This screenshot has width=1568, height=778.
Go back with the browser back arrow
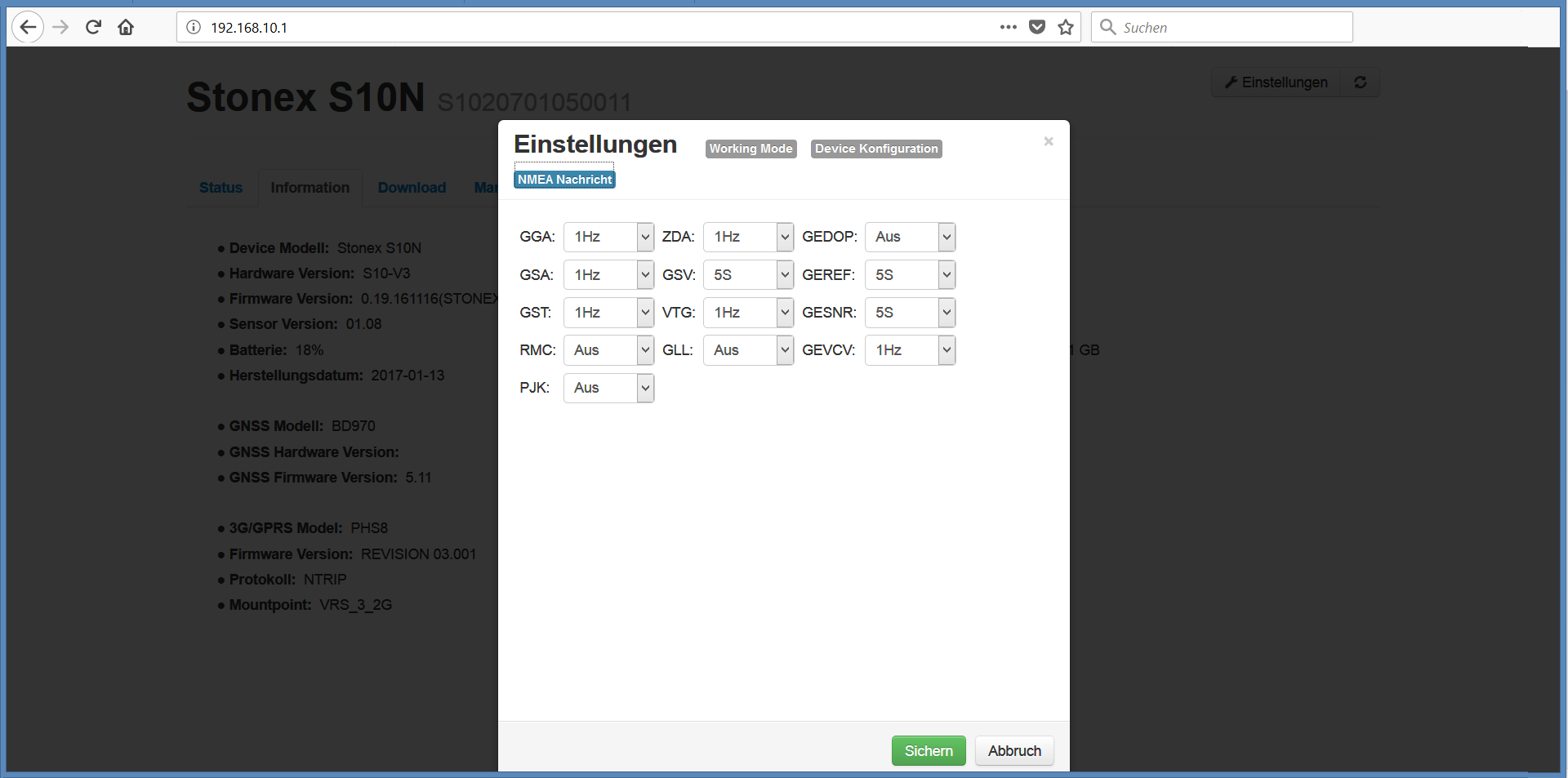click(28, 27)
